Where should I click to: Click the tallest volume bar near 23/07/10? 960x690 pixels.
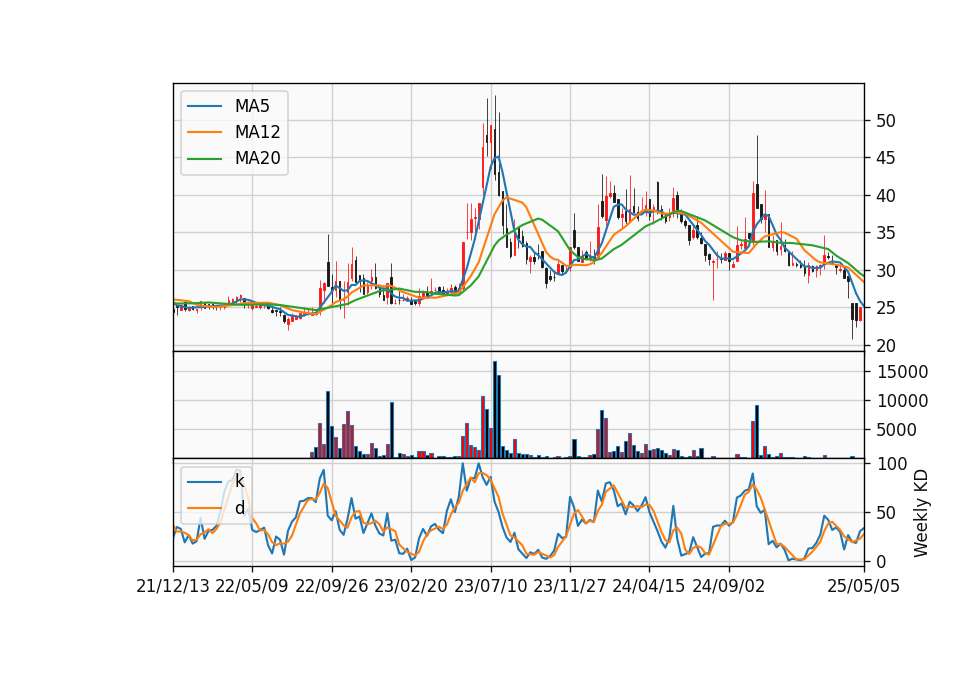click(495, 410)
